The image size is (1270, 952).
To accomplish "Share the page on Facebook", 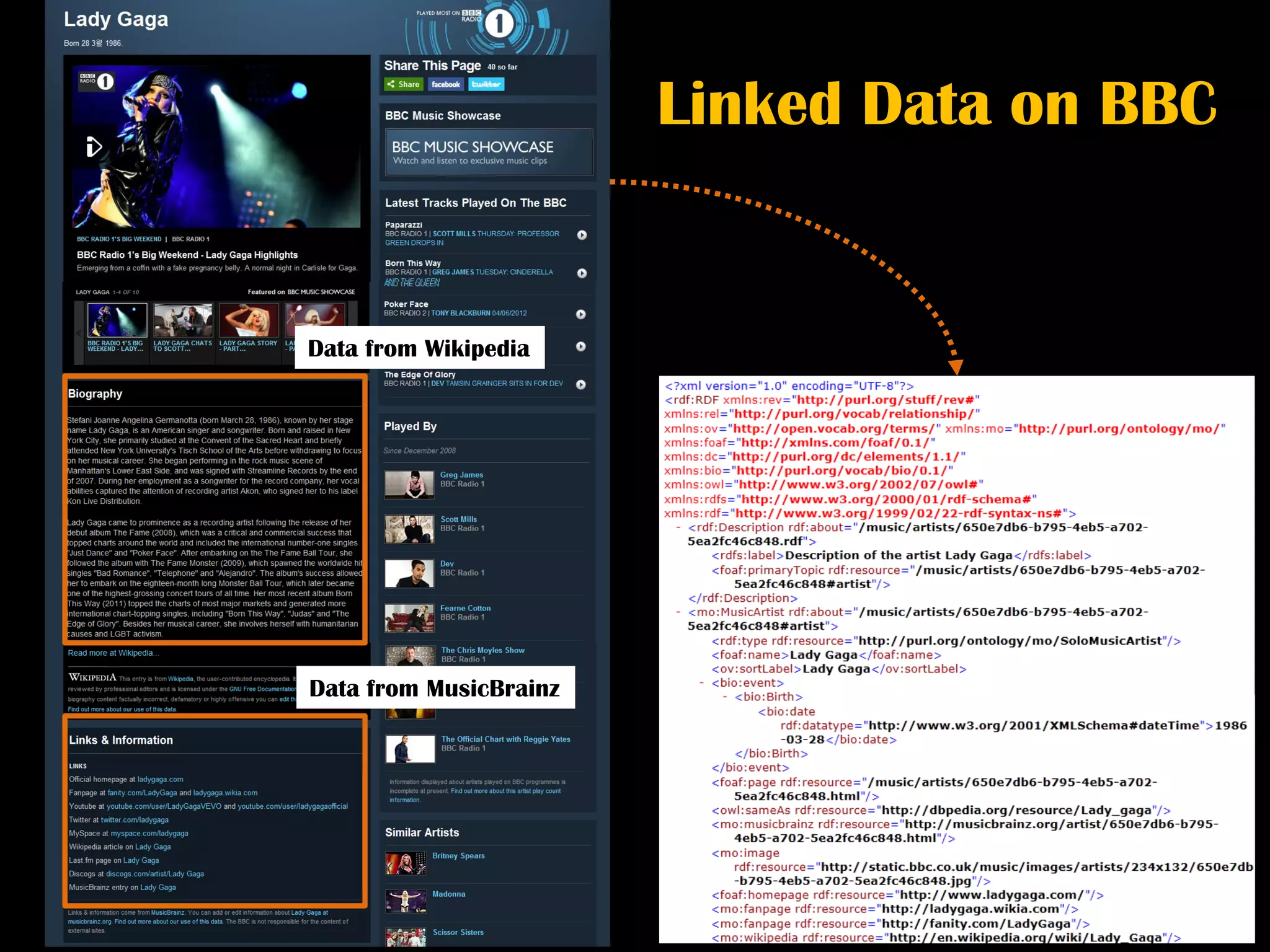I will pyautogui.click(x=446, y=84).
